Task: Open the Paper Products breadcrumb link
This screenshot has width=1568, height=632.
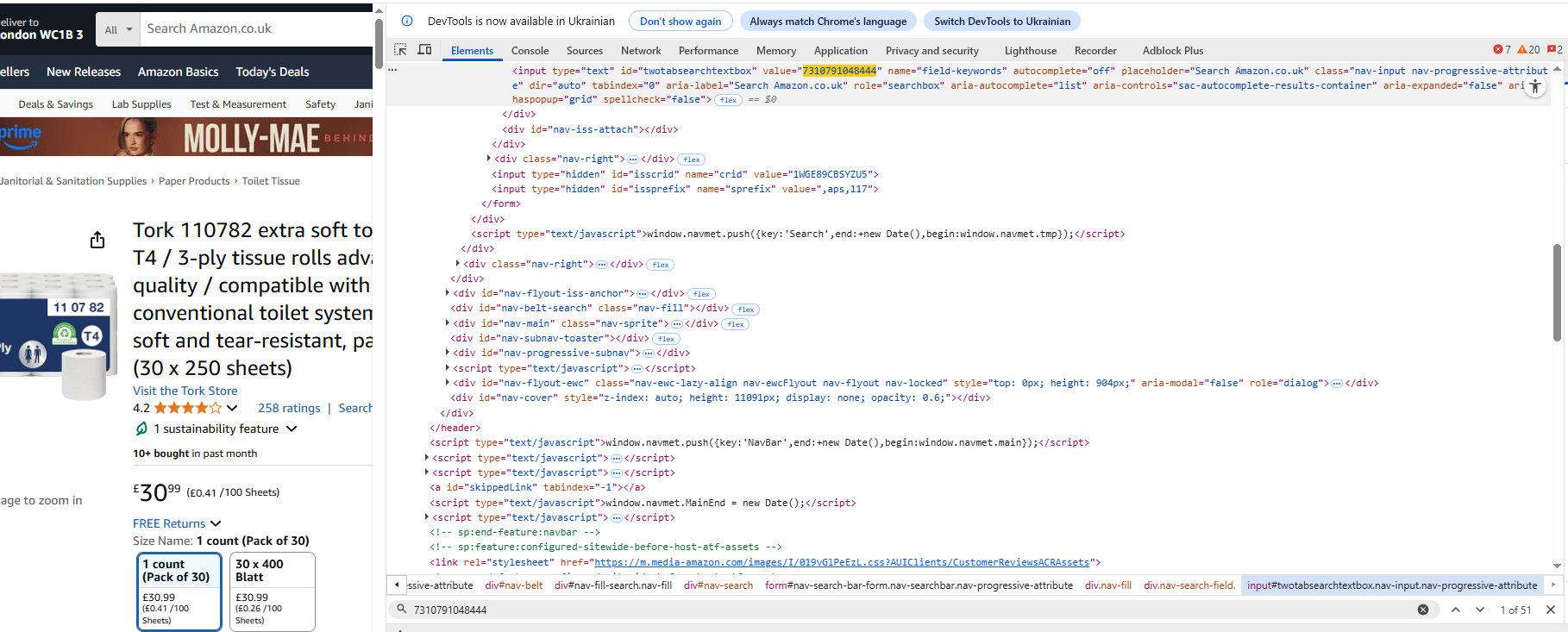Action: [194, 181]
